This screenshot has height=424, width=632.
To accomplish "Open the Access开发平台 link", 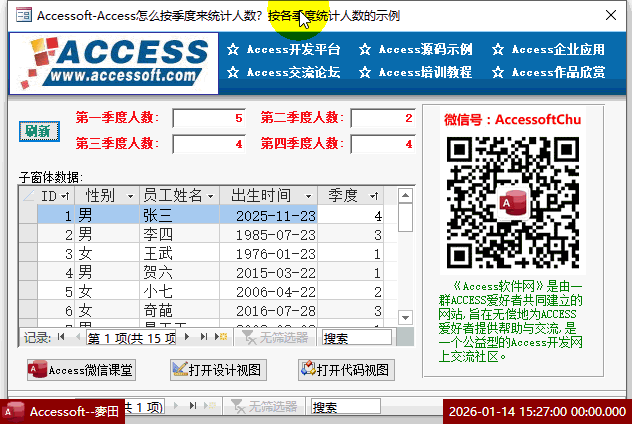I will pyautogui.click(x=284, y=49).
